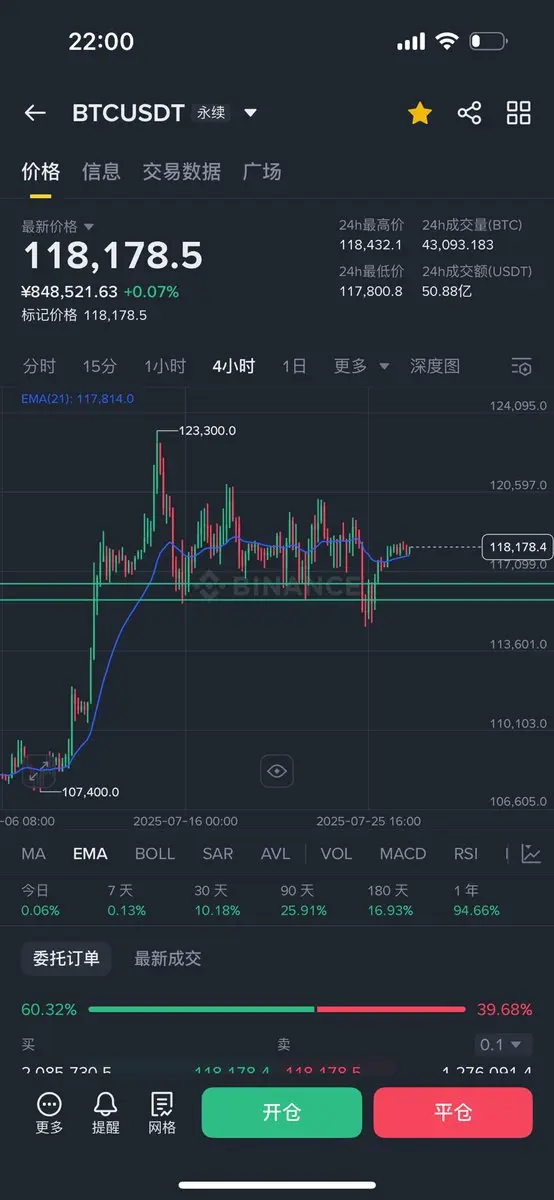Click the buy/sell ratio bar
The height and width of the screenshot is (1200, 554).
tap(277, 1010)
